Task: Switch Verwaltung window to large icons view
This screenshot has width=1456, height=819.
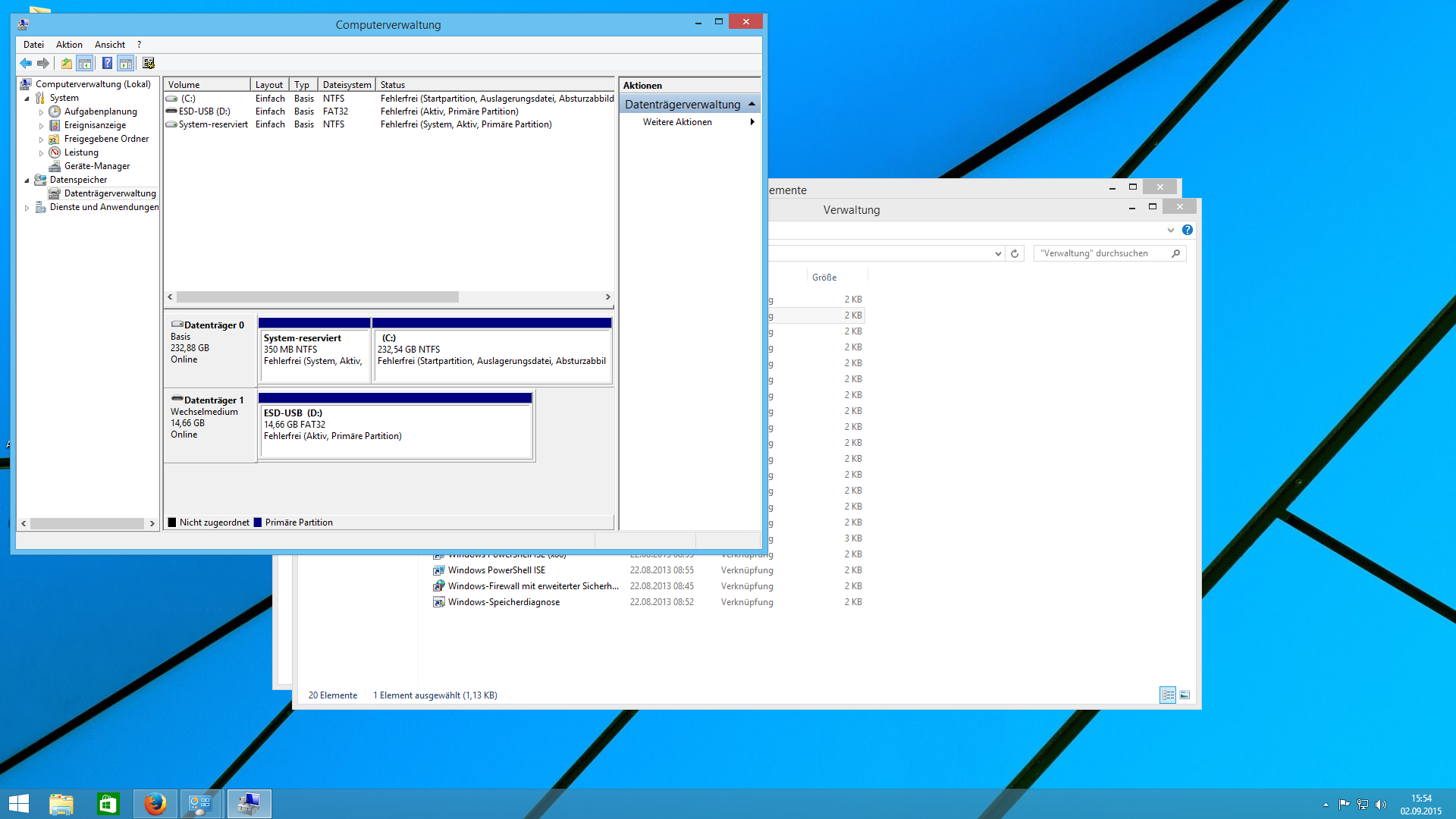Action: [x=1185, y=695]
